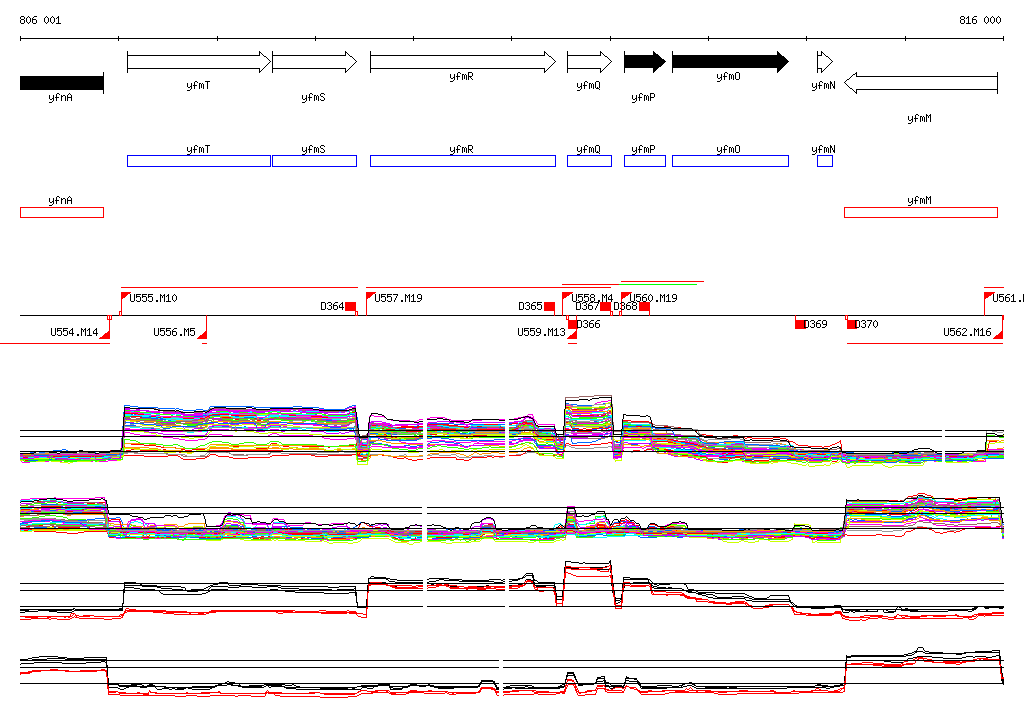Click the black yfmO gene arrow

point(731,62)
